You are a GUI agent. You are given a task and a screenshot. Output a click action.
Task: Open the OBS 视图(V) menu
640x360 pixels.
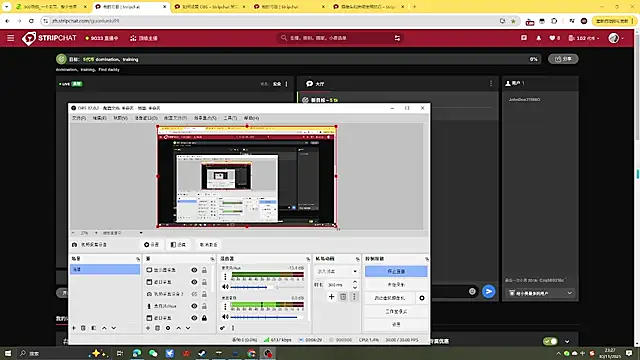pos(120,118)
